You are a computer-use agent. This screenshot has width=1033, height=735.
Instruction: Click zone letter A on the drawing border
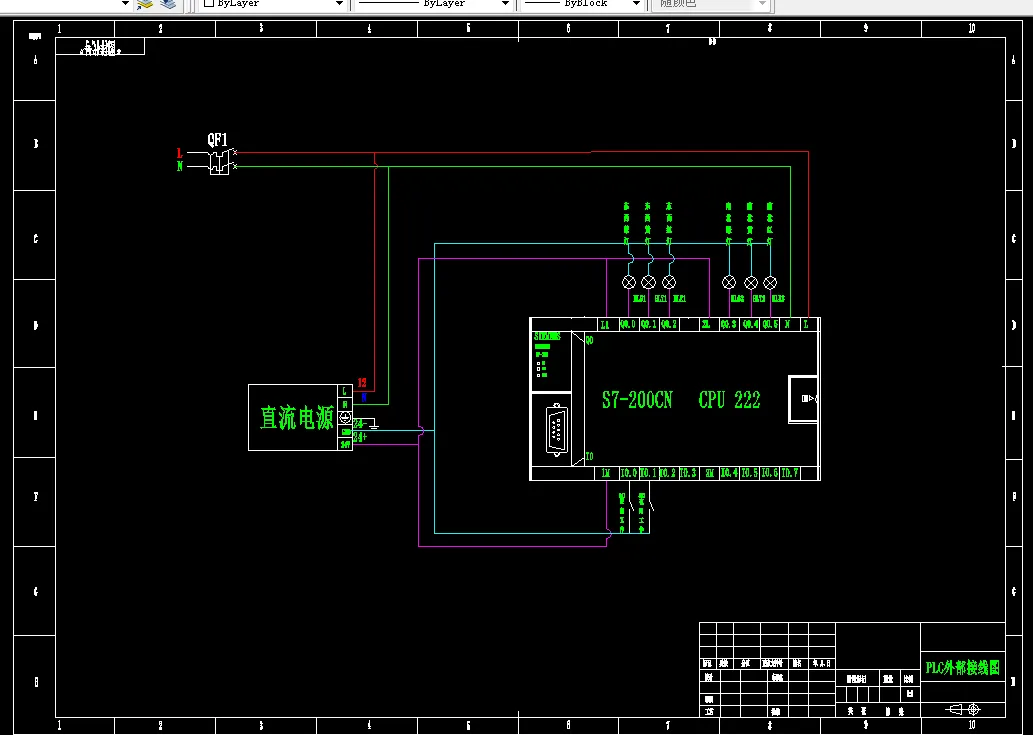tap(34, 59)
